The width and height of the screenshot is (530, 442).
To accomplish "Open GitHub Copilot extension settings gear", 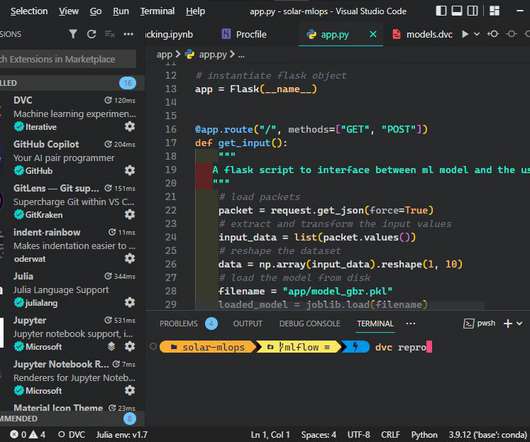I will tap(130, 171).
